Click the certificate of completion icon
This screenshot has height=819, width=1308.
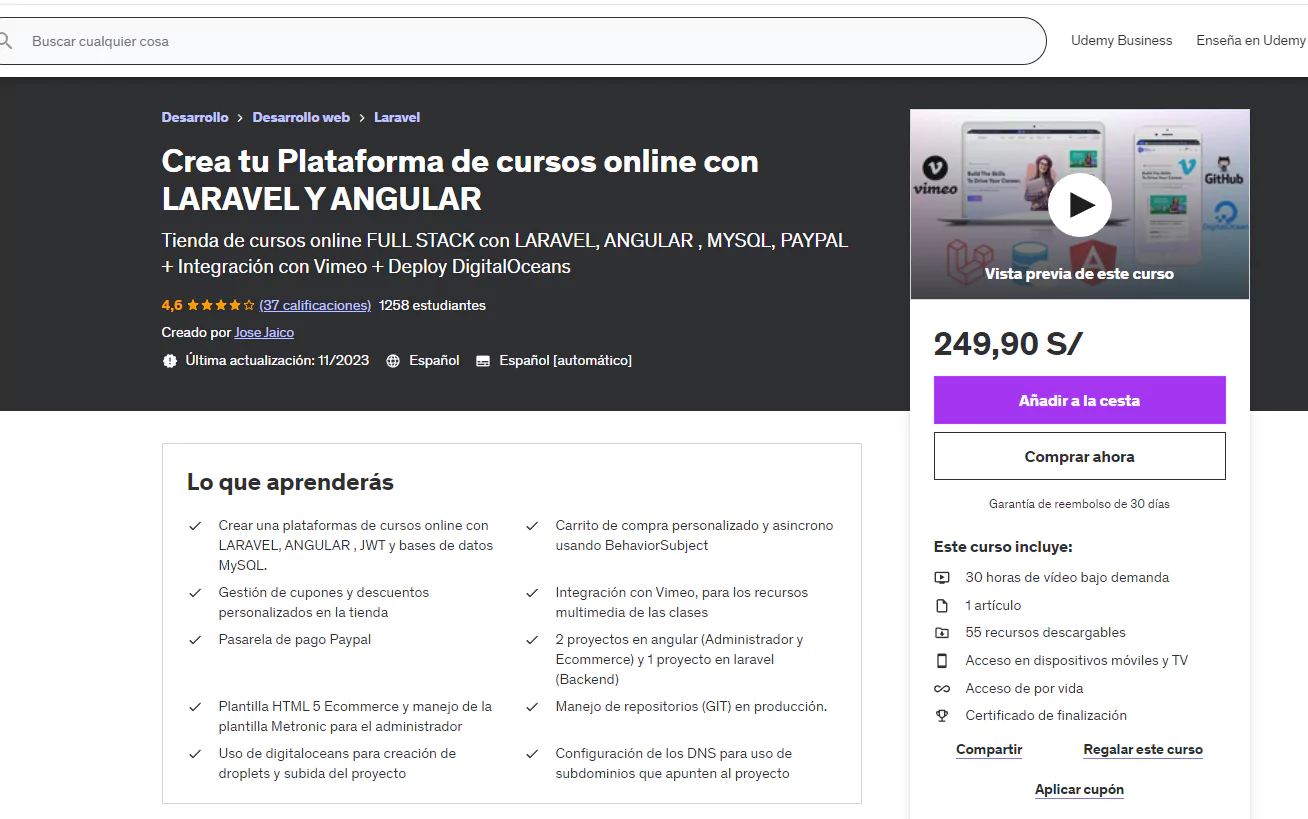click(941, 715)
